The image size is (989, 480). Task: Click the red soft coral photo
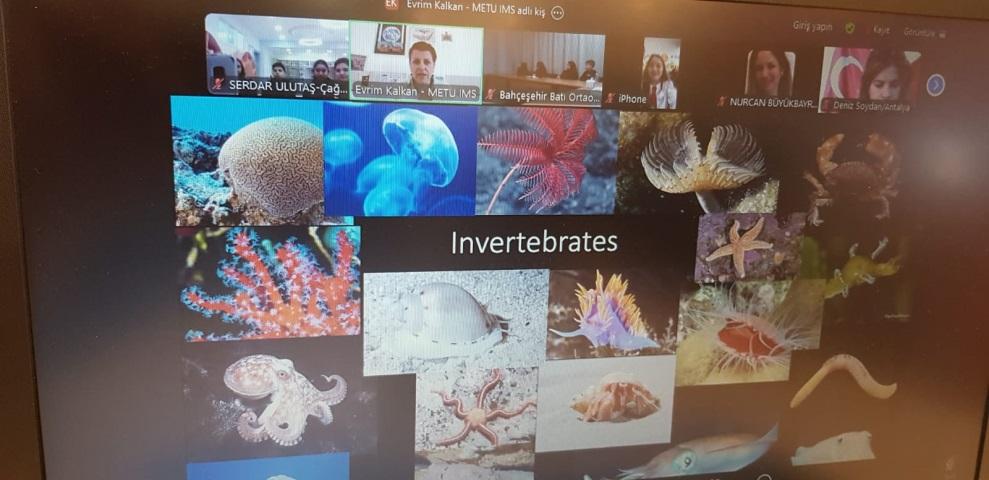click(x=271, y=284)
